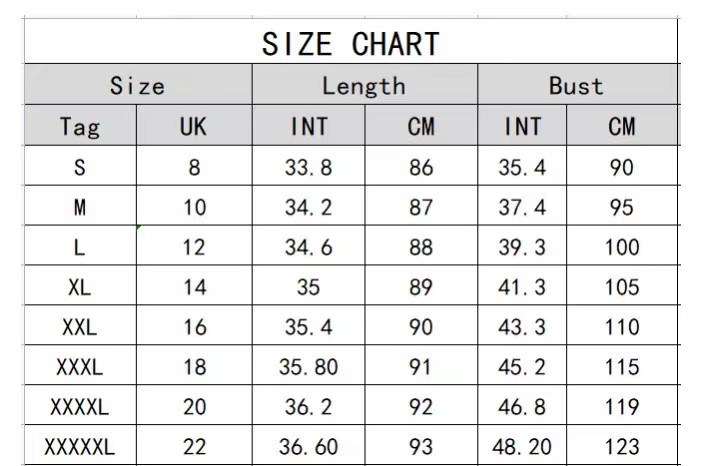The height and width of the screenshot is (466, 714).
Task: Select the UK size 16 cell
Action: [194, 327]
